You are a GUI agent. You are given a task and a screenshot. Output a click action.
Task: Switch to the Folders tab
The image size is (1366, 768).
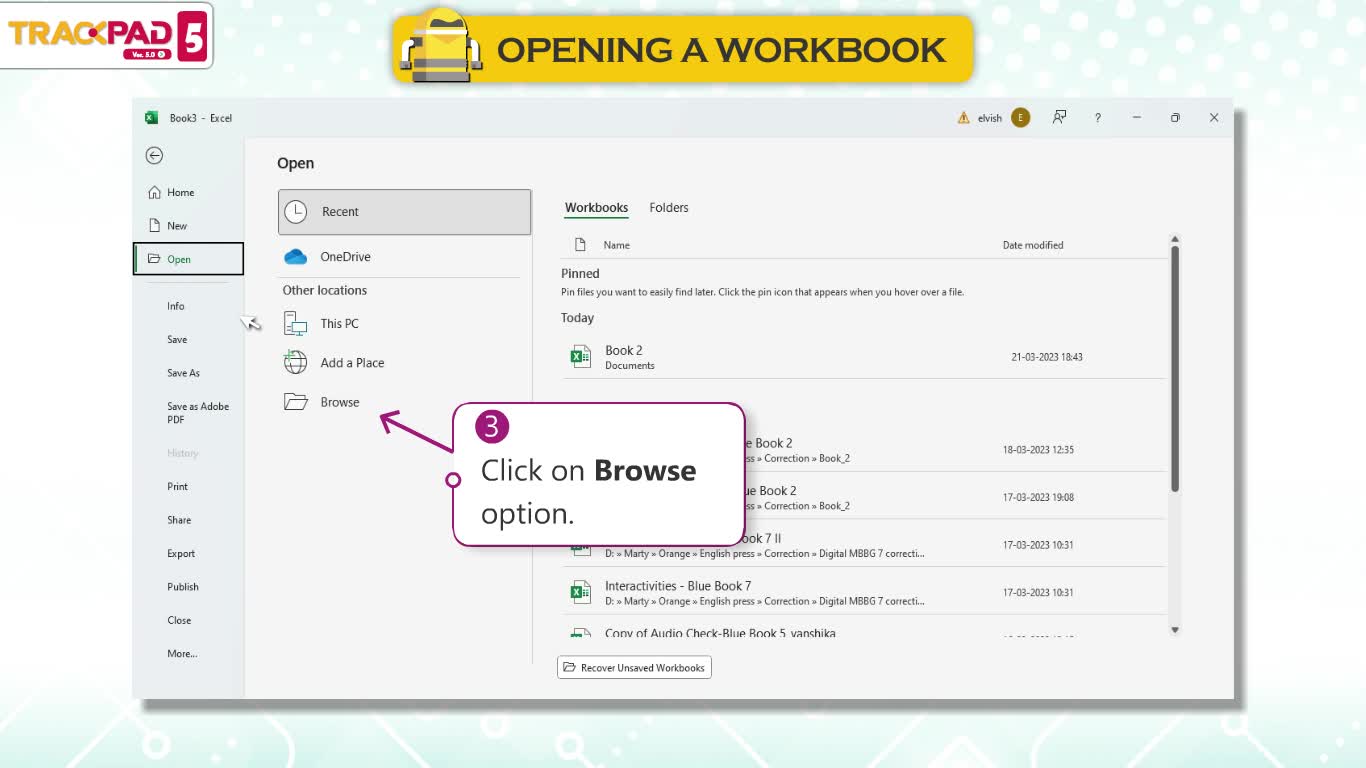tap(669, 208)
